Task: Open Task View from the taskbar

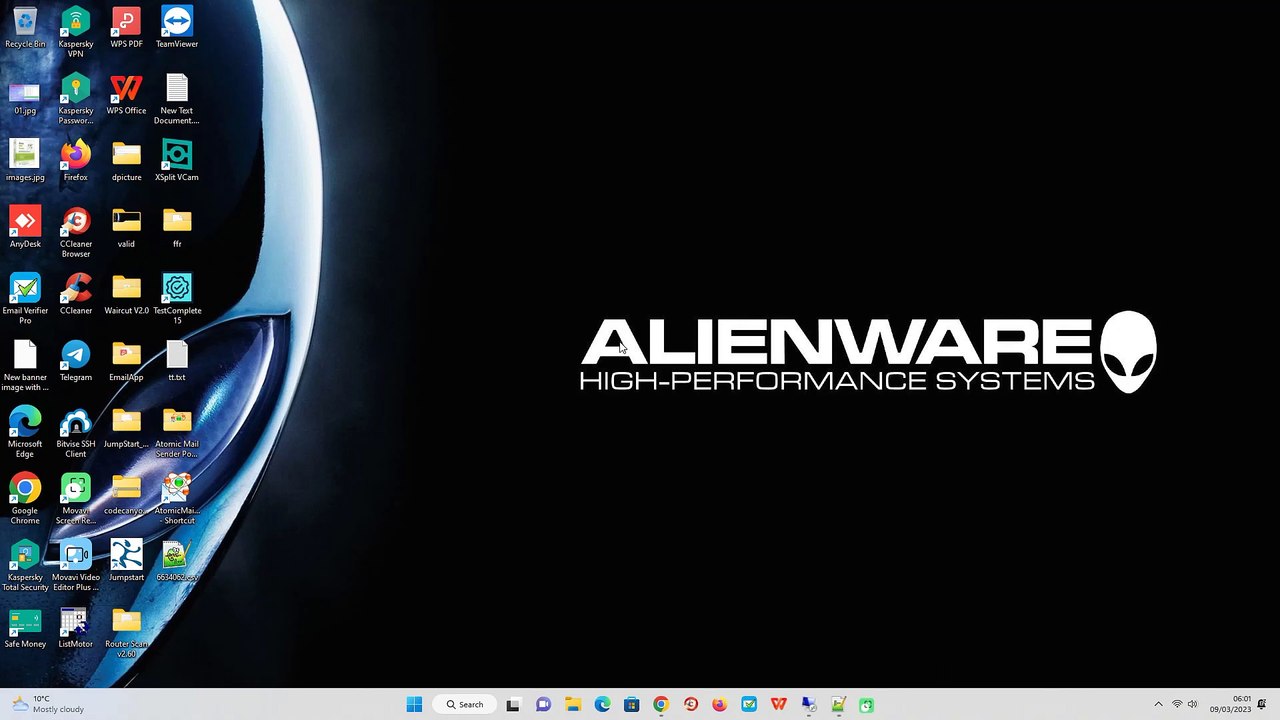Action: pyautogui.click(x=513, y=704)
